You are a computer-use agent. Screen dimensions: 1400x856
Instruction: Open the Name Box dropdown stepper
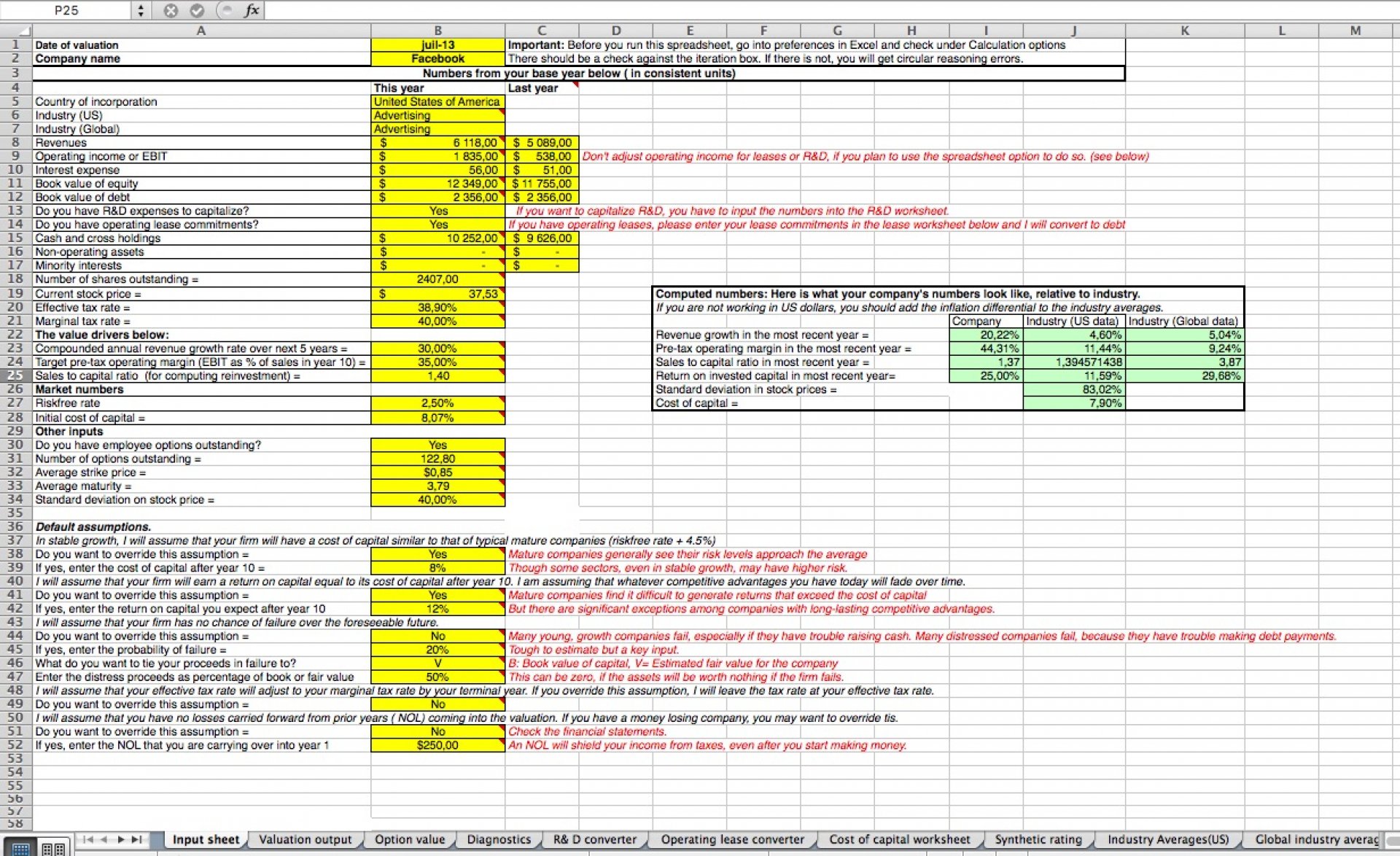click(141, 10)
